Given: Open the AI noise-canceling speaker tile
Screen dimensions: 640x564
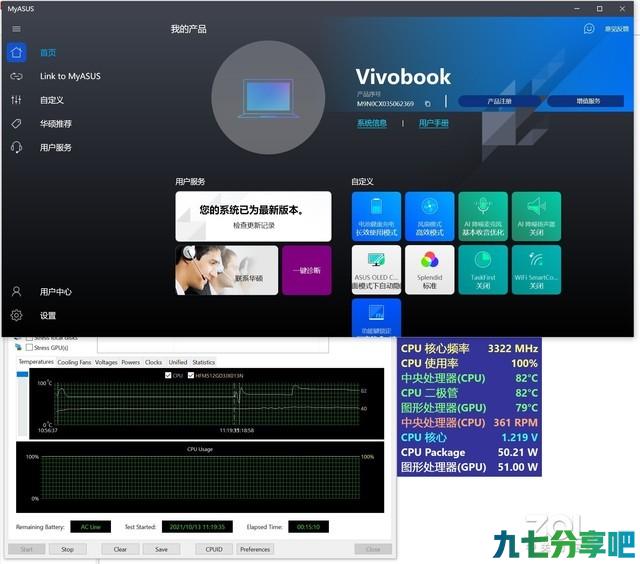Looking at the screenshot, I should (x=536, y=216).
